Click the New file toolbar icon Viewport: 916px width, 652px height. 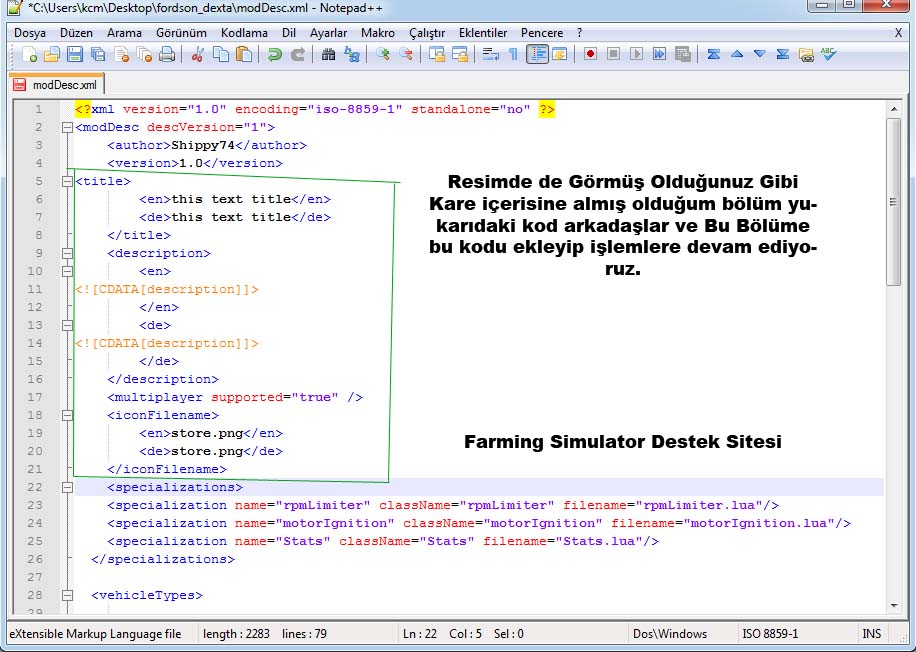(x=29, y=54)
